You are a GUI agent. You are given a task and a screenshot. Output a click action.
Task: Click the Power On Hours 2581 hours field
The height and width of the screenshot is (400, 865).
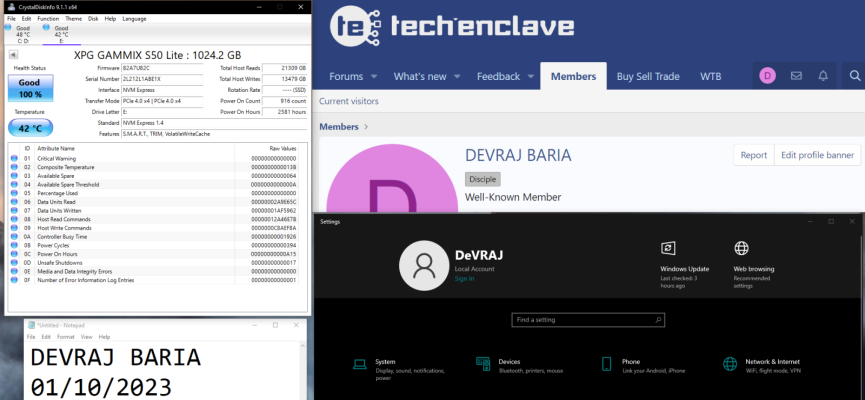(285, 112)
